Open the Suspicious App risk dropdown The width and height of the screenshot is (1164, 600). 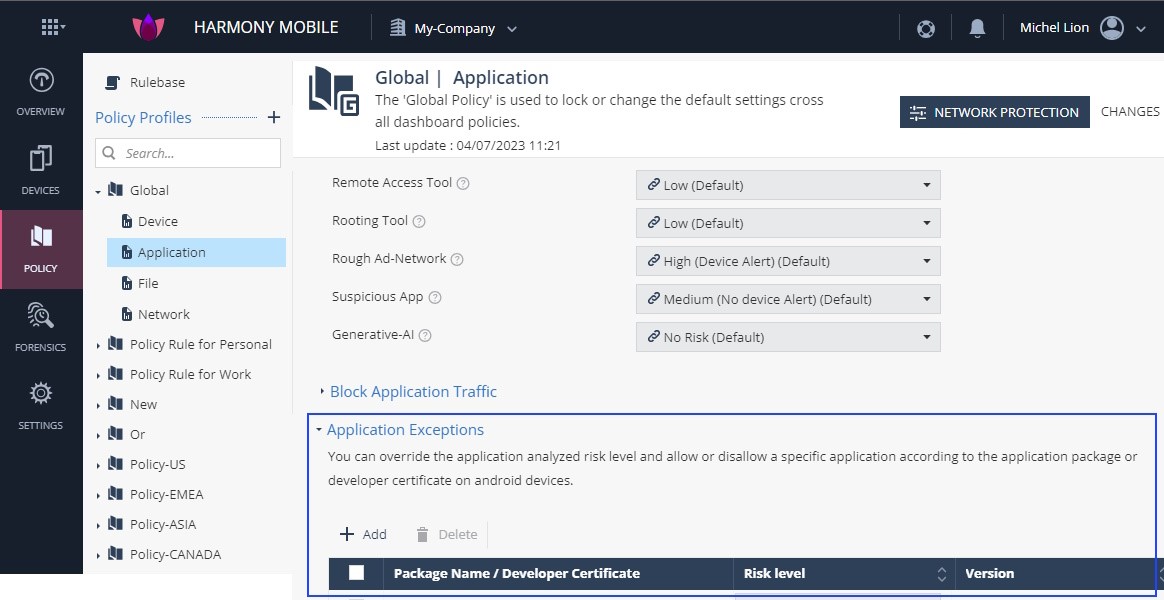click(788, 299)
